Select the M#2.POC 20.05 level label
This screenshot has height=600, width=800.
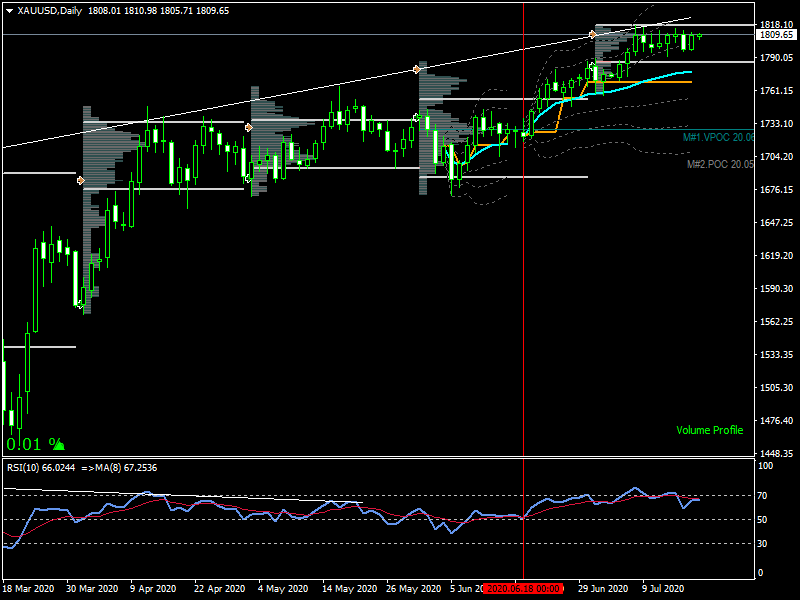coord(720,164)
